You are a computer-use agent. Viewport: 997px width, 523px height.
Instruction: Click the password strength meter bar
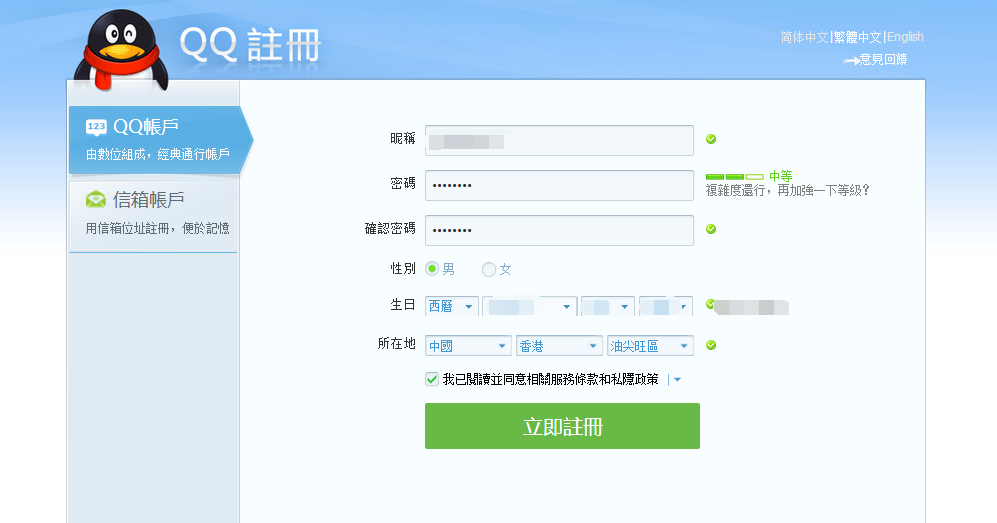(x=734, y=177)
